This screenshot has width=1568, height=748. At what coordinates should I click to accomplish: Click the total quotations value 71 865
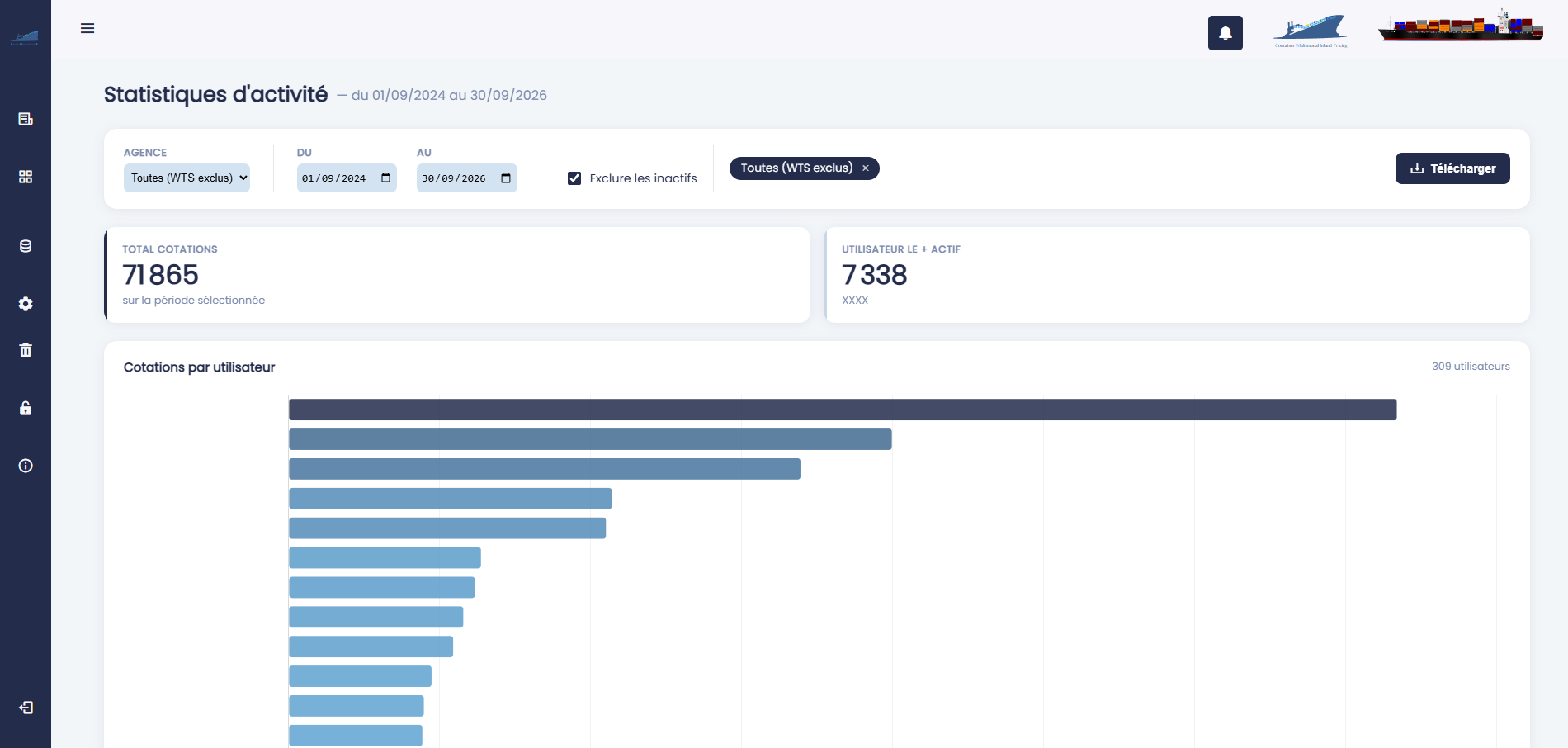coord(161,274)
